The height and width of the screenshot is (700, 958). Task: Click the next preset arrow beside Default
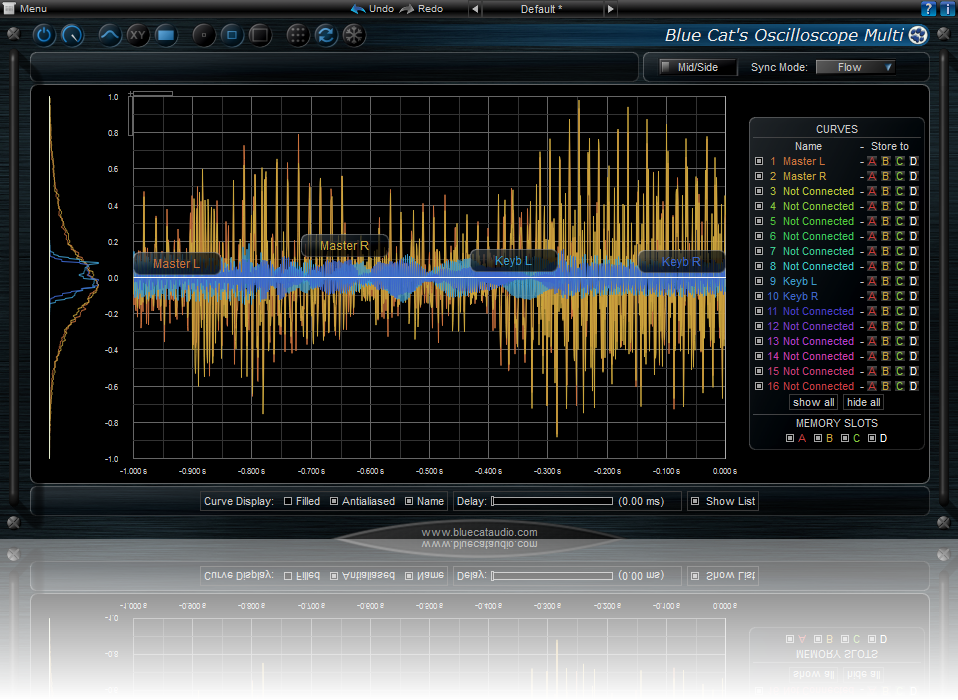tap(610, 8)
